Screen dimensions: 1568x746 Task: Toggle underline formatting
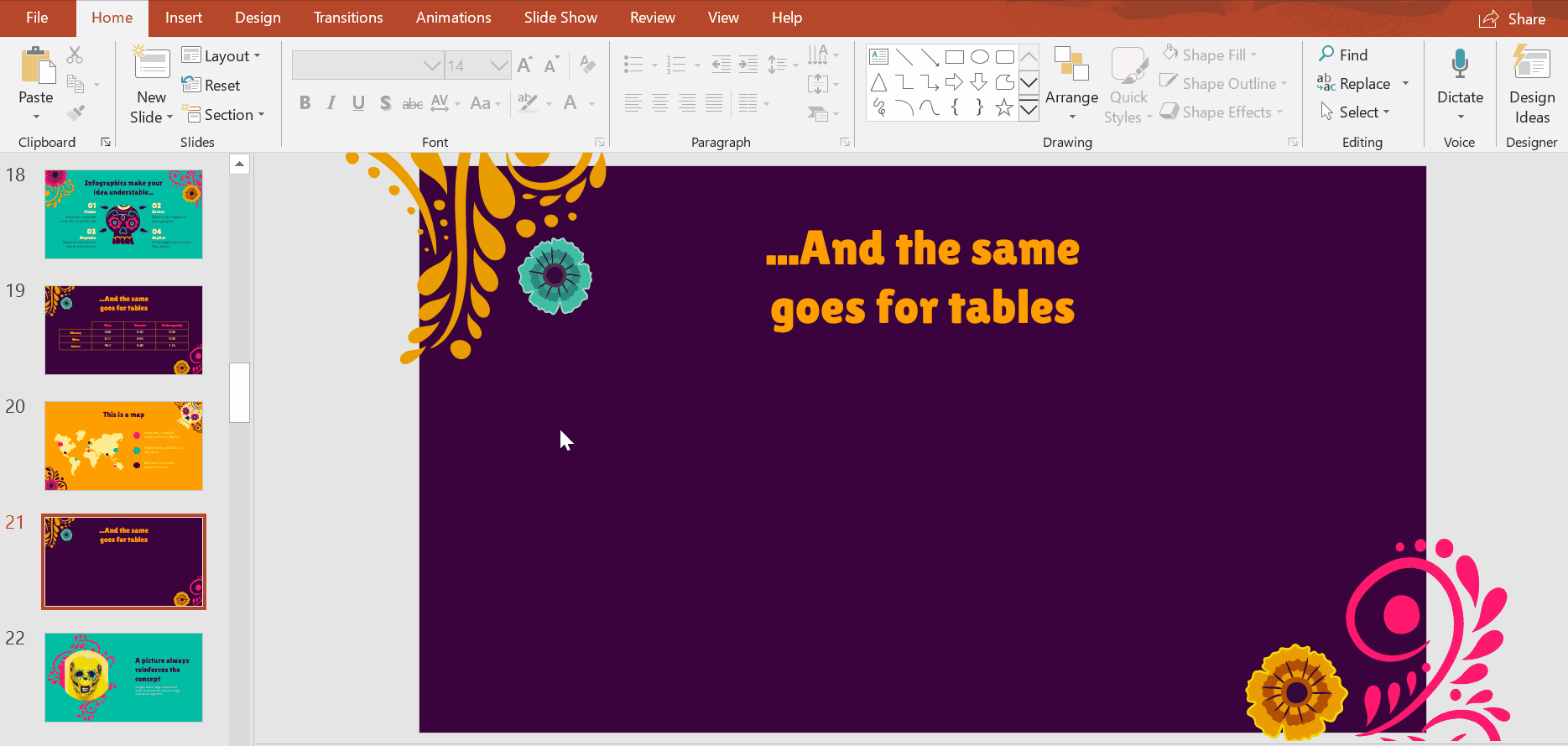pyautogui.click(x=358, y=103)
